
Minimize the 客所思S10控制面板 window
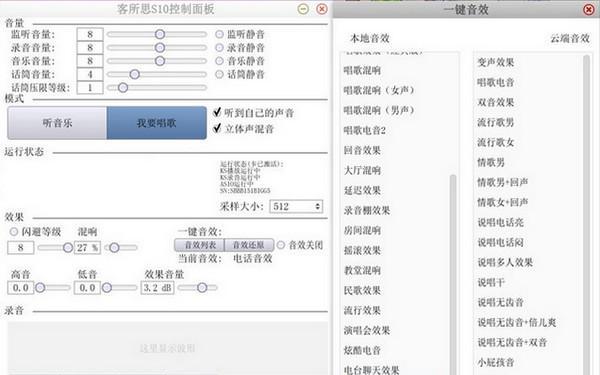pyautogui.click(x=303, y=9)
